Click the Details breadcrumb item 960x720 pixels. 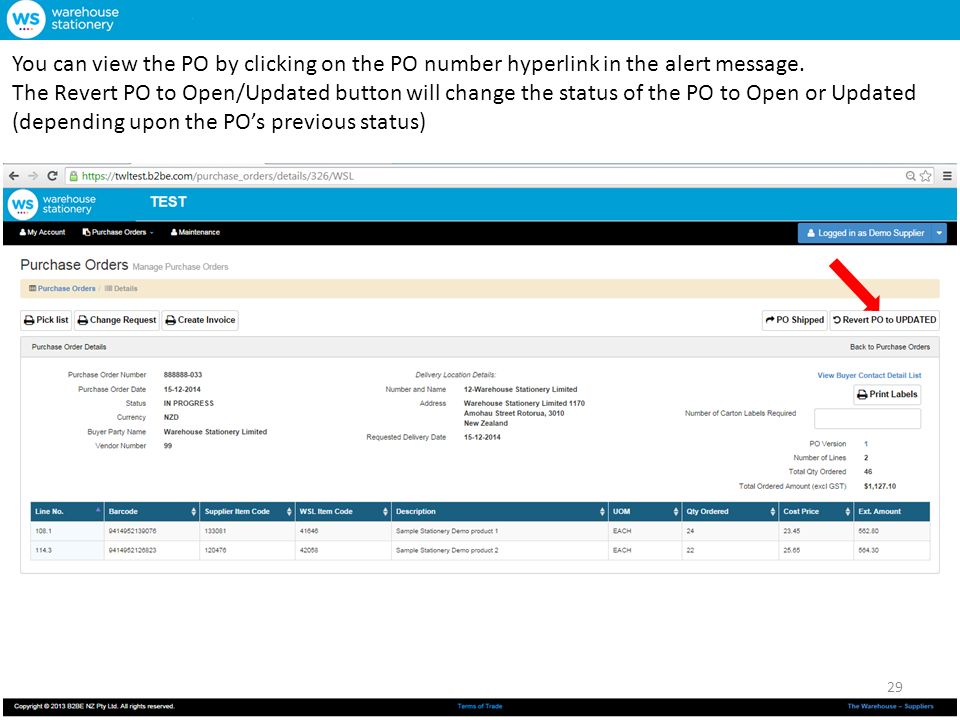point(121,288)
